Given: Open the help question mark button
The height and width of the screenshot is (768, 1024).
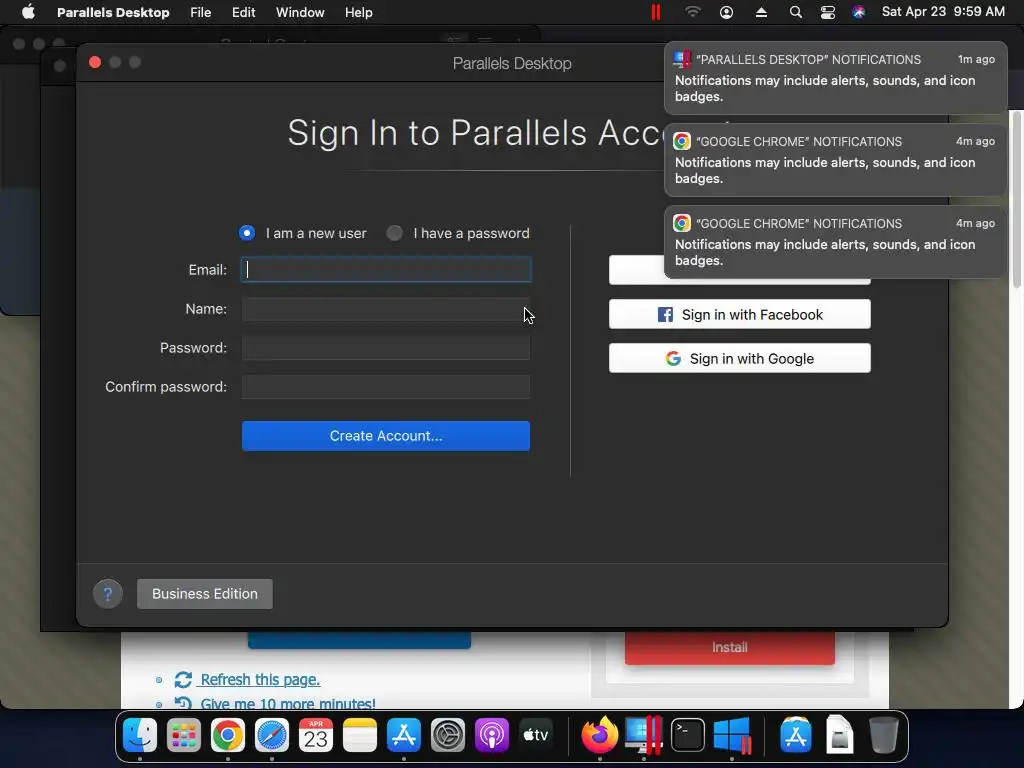Looking at the screenshot, I should [x=108, y=594].
